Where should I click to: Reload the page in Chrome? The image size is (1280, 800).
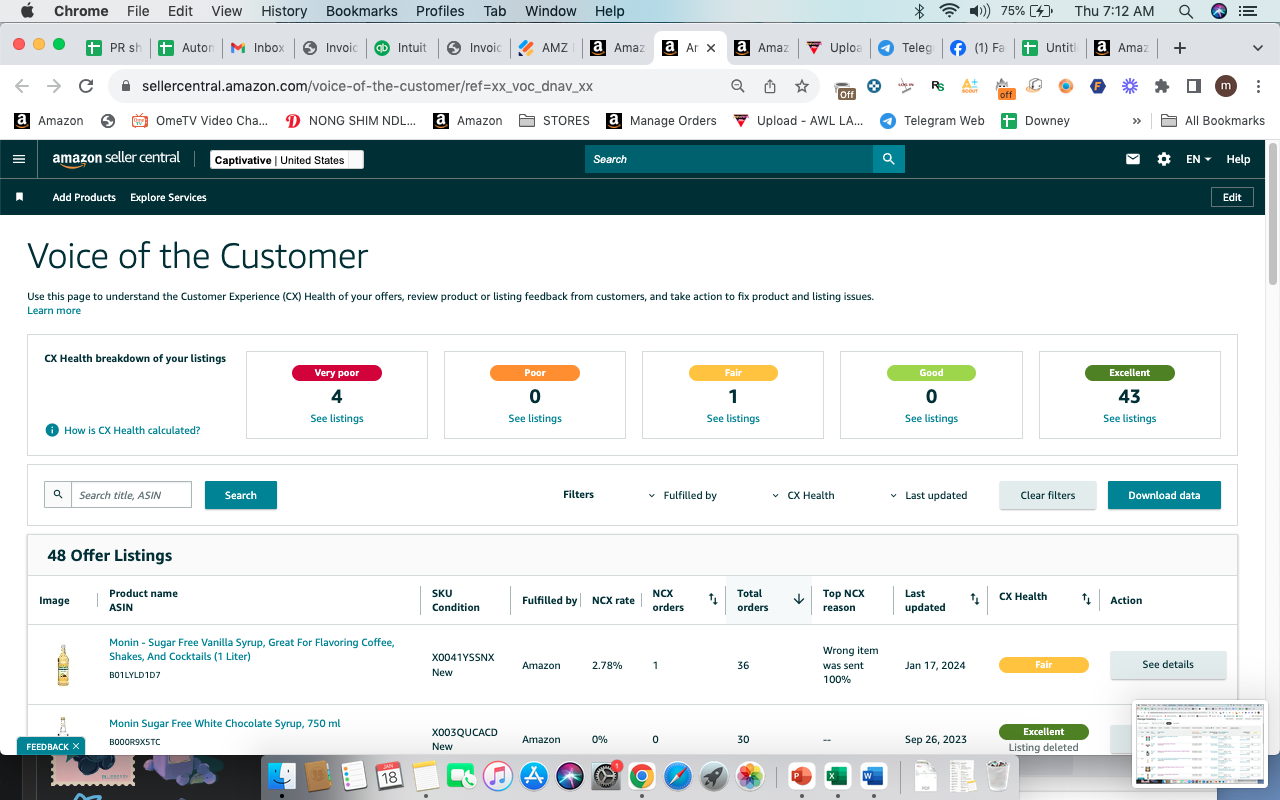click(86, 86)
